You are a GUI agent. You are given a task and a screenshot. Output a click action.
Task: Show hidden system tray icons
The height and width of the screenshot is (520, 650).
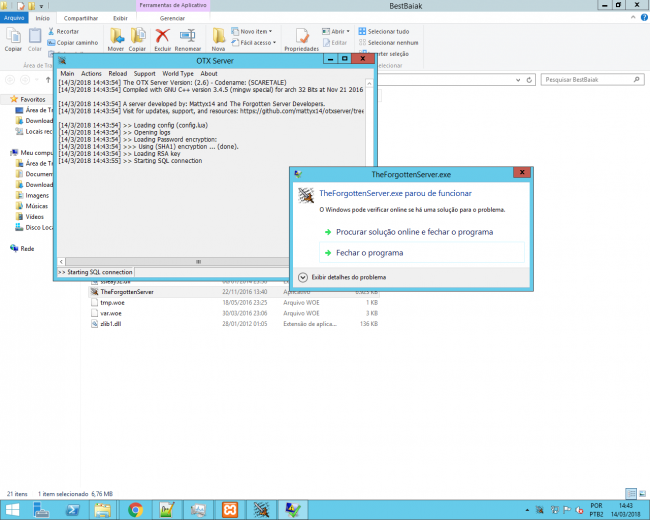tap(527, 510)
